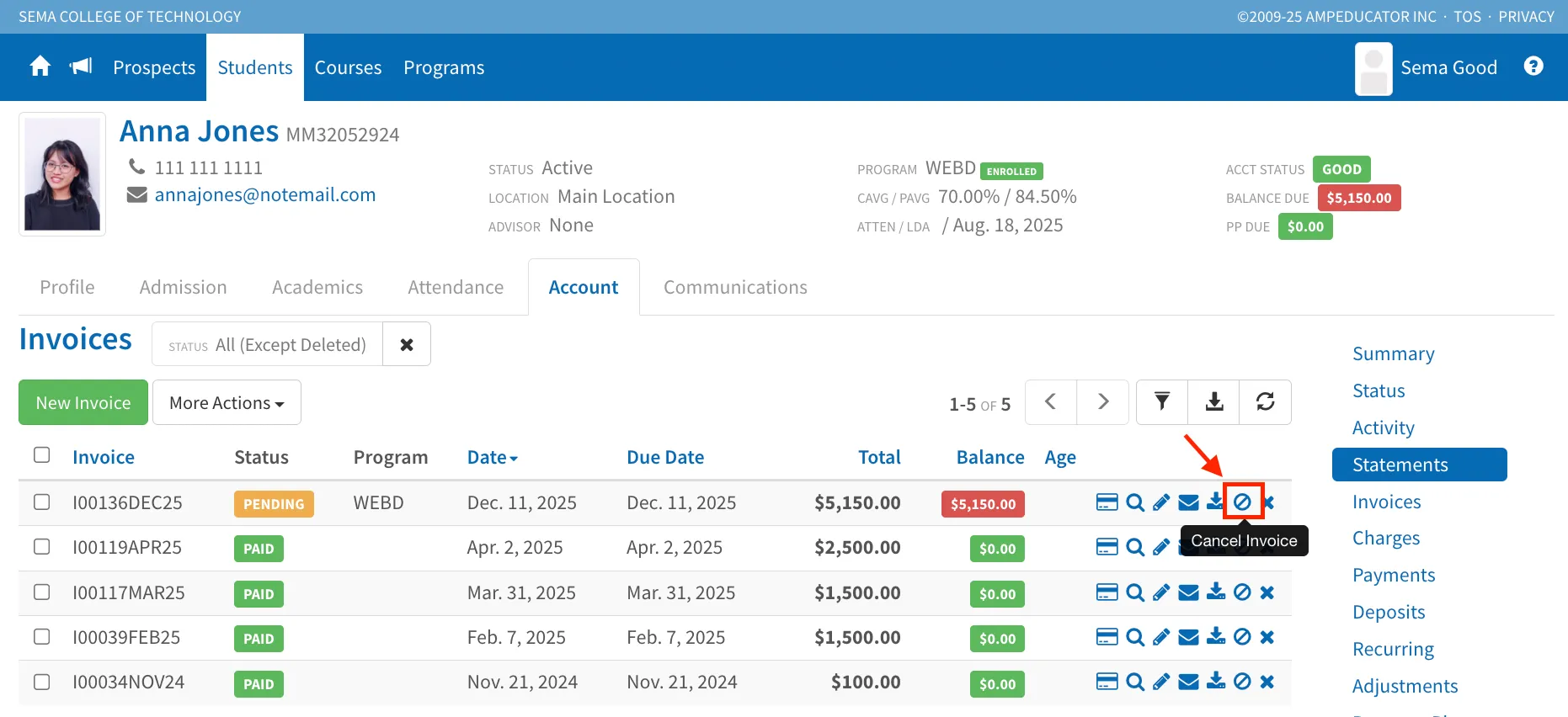
Task: Toggle the select-all invoices checkbox
Action: pyautogui.click(x=42, y=455)
